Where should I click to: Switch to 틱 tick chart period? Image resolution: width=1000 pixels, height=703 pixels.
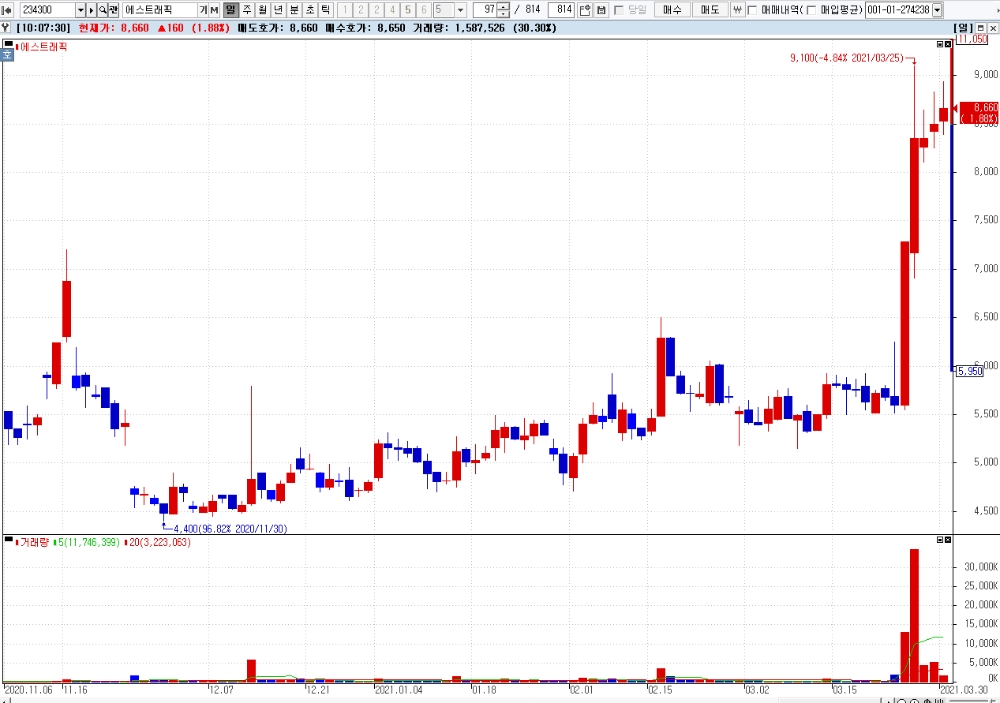(x=325, y=10)
